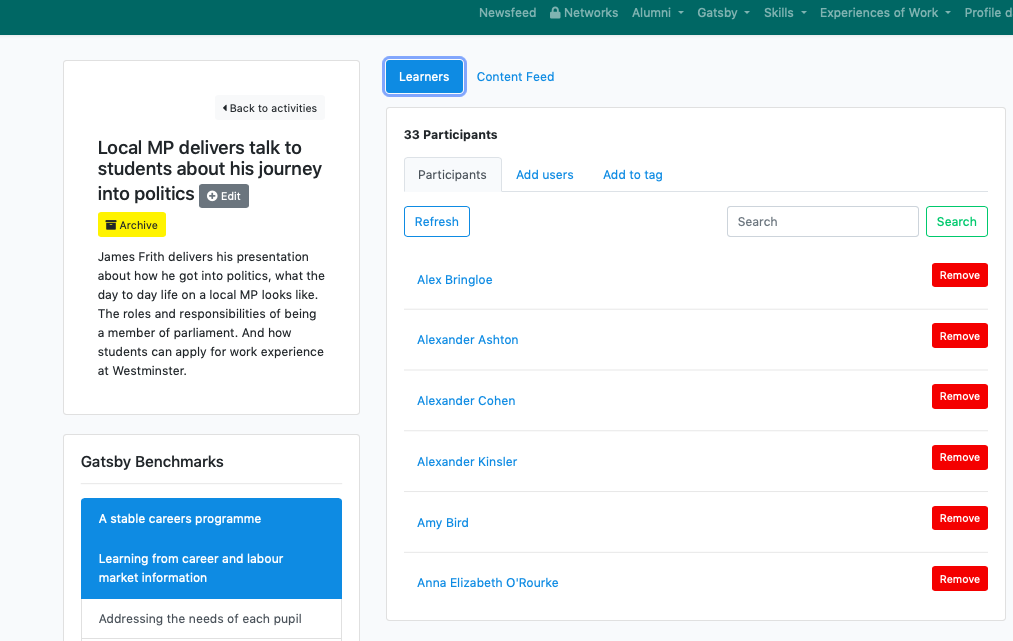Remove Alexander Kinsler from participants
This screenshot has height=641, width=1013.
pyautogui.click(x=959, y=457)
